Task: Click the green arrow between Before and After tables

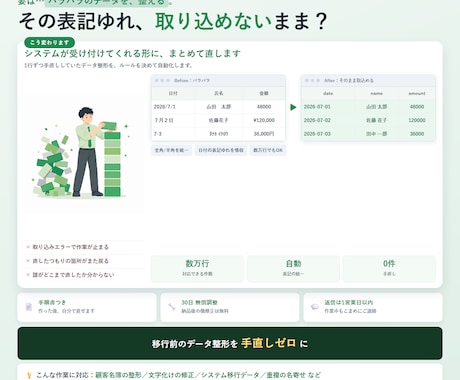Action: coord(293,107)
